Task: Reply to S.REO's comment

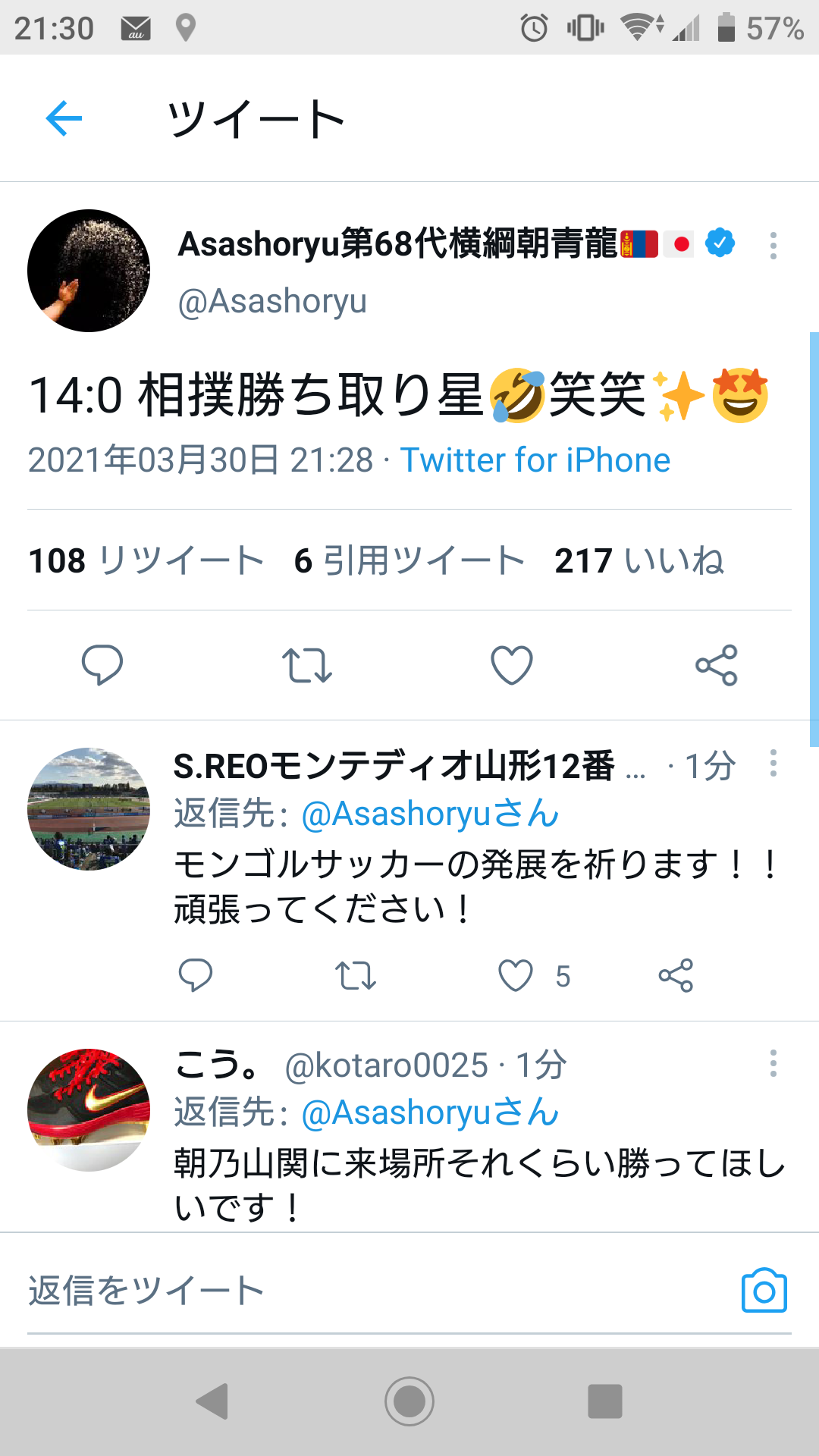Action: 195,975
